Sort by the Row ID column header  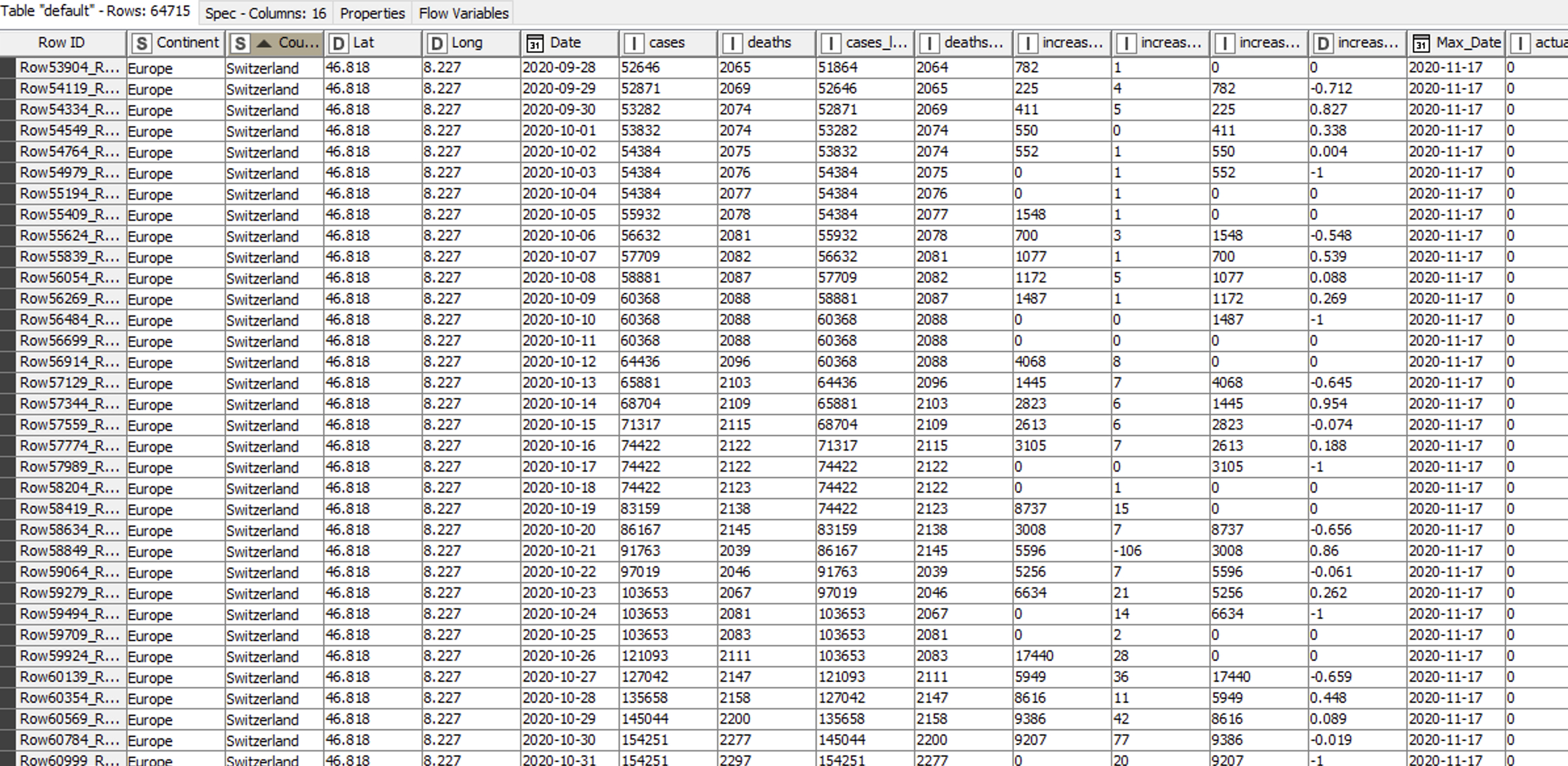(62, 43)
